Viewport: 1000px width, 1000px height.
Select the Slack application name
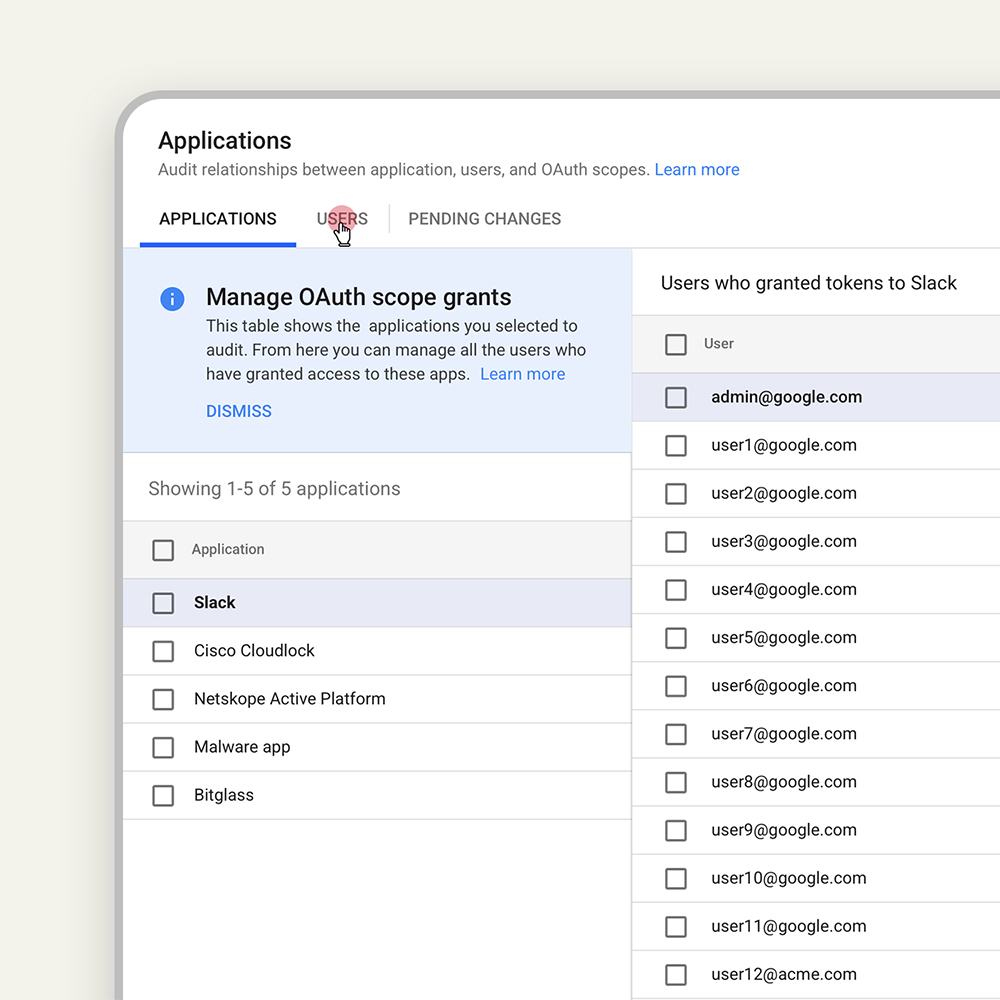pos(214,603)
